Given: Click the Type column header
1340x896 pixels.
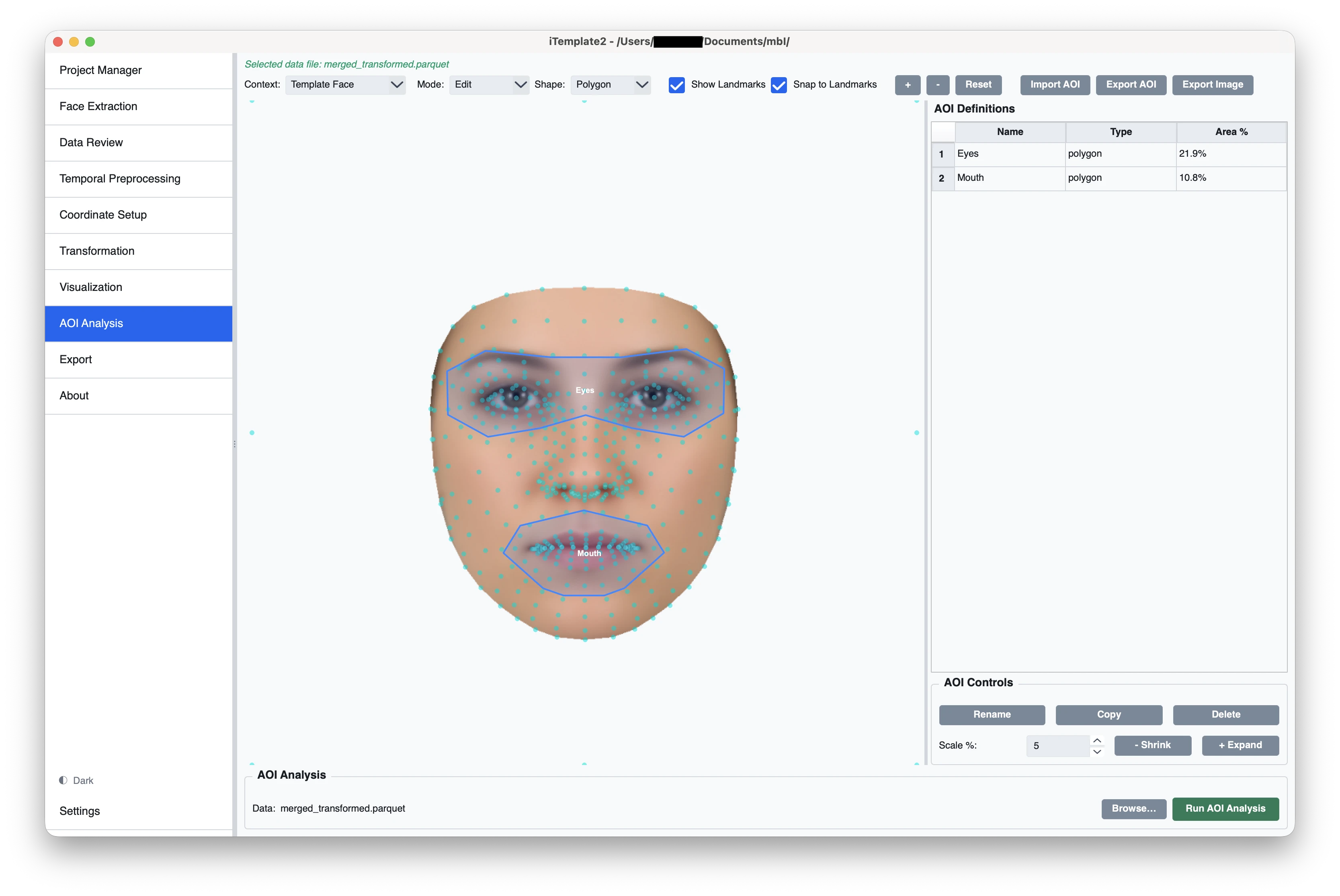Looking at the screenshot, I should (x=1121, y=132).
